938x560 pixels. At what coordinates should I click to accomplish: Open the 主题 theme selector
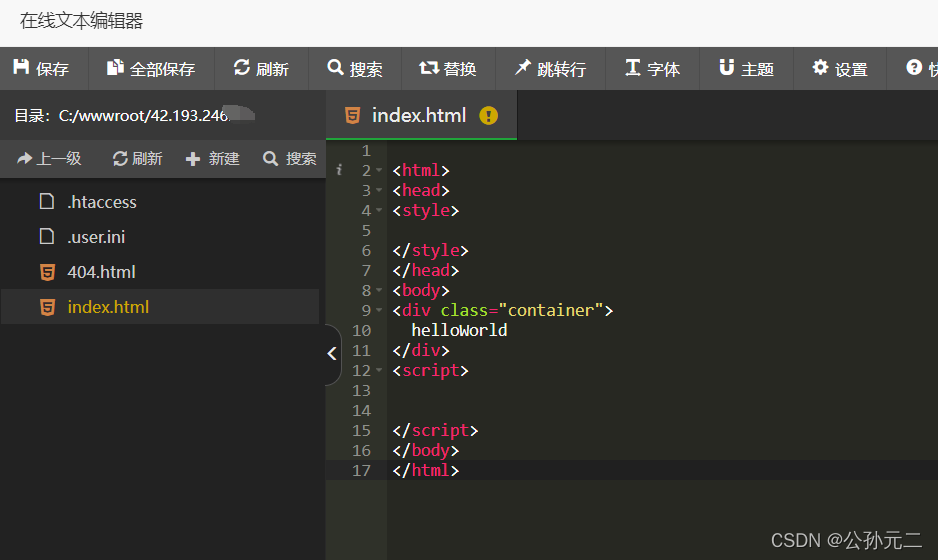point(747,69)
